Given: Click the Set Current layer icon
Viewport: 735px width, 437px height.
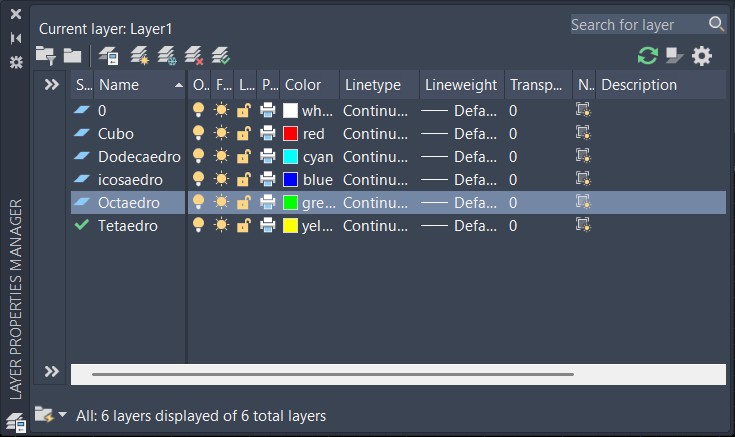Looking at the screenshot, I should (221, 56).
